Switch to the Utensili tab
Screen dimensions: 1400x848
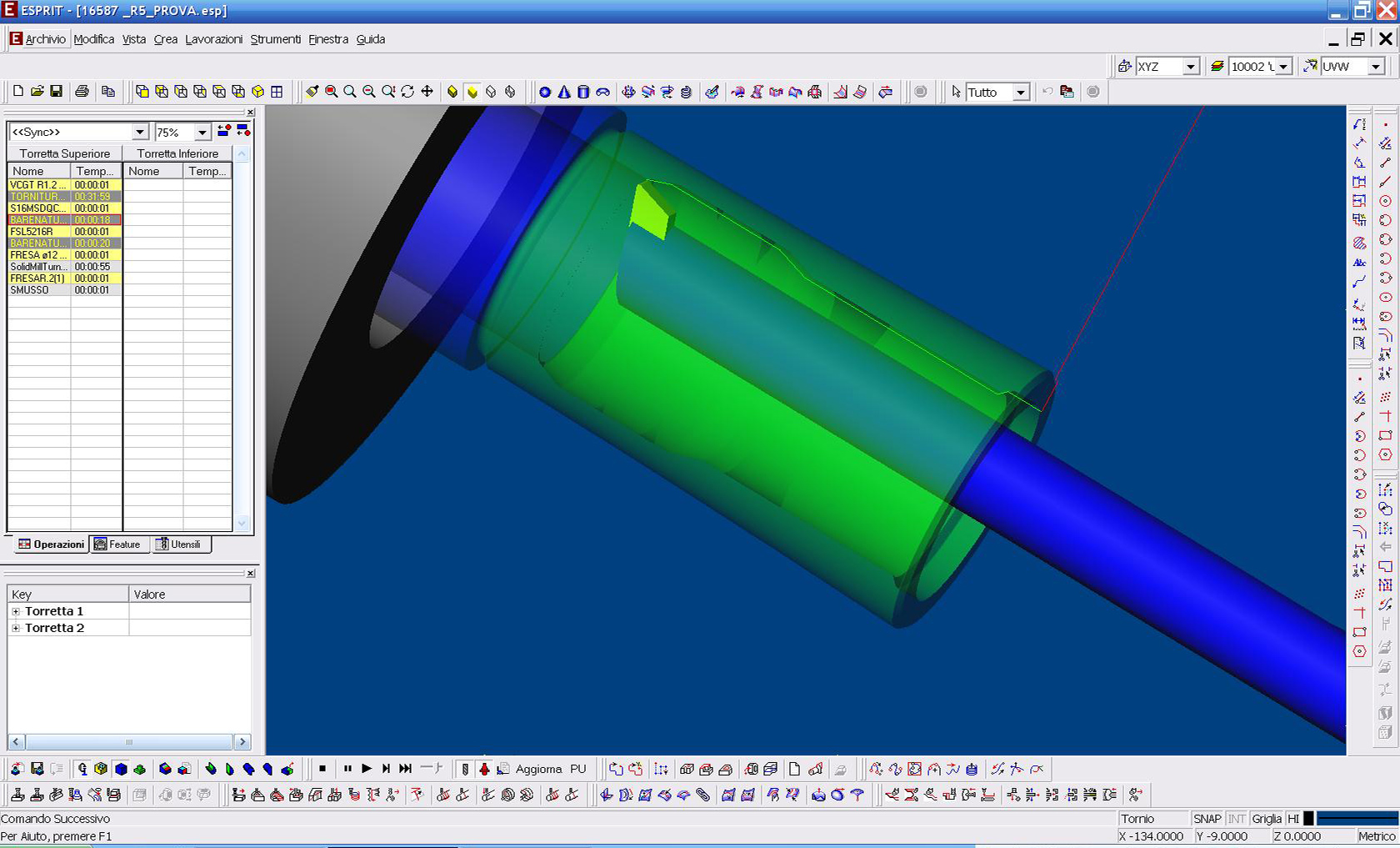pos(179,544)
